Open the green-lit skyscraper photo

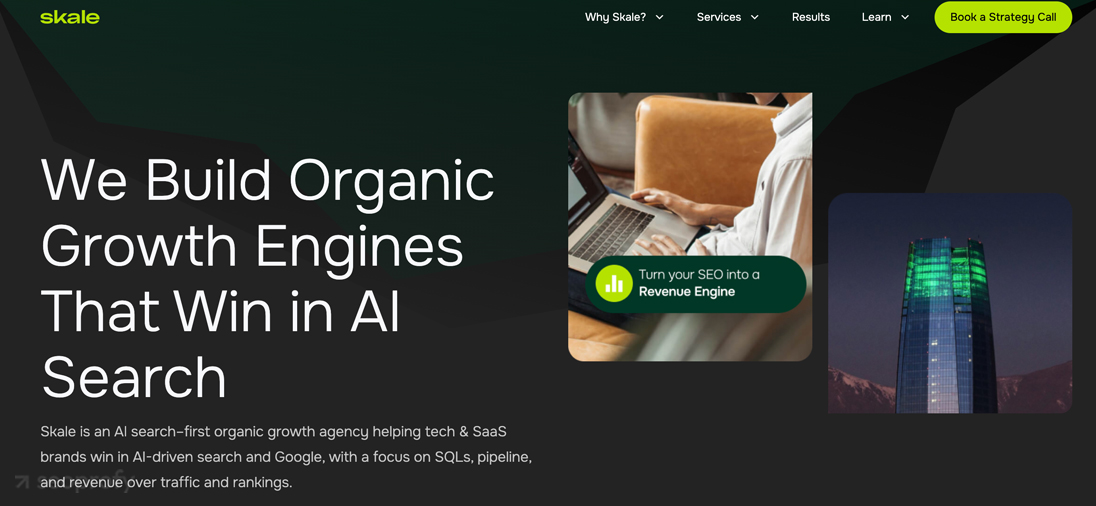tap(950, 303)
